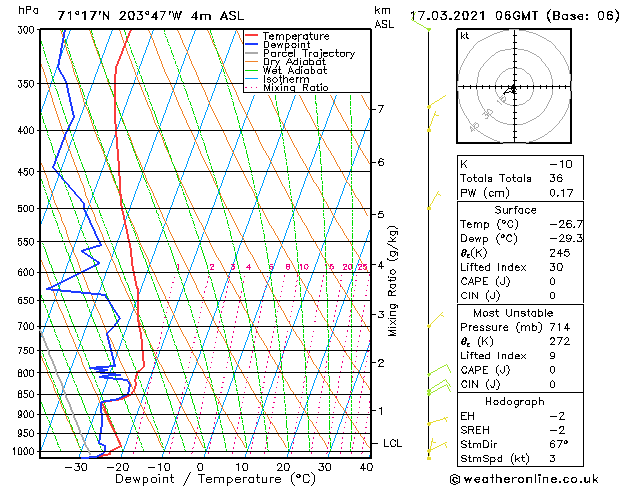Screen dimensions: 629x486
Task: Click the 5 km altitude label
Action: point(381,215)
